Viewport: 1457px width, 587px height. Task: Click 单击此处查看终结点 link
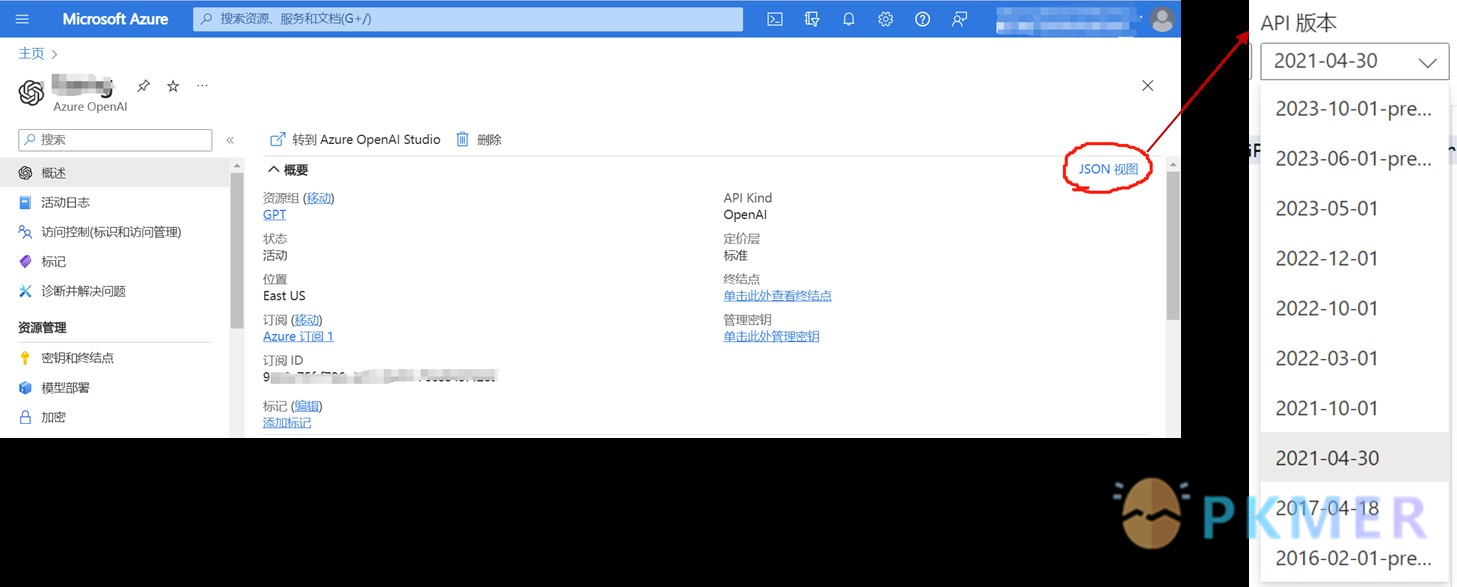[778, 296]
